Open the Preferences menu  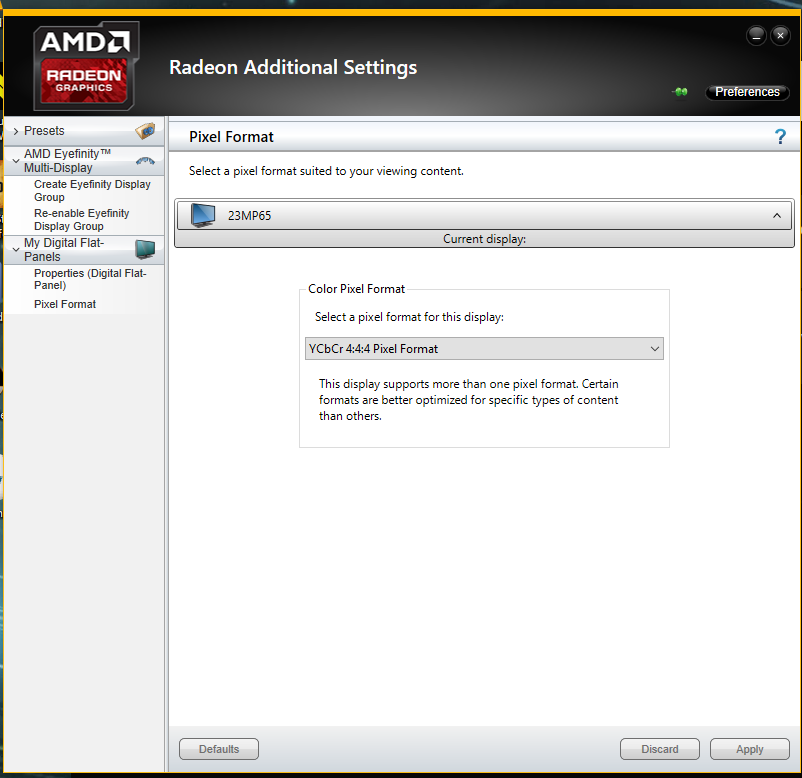747,92
